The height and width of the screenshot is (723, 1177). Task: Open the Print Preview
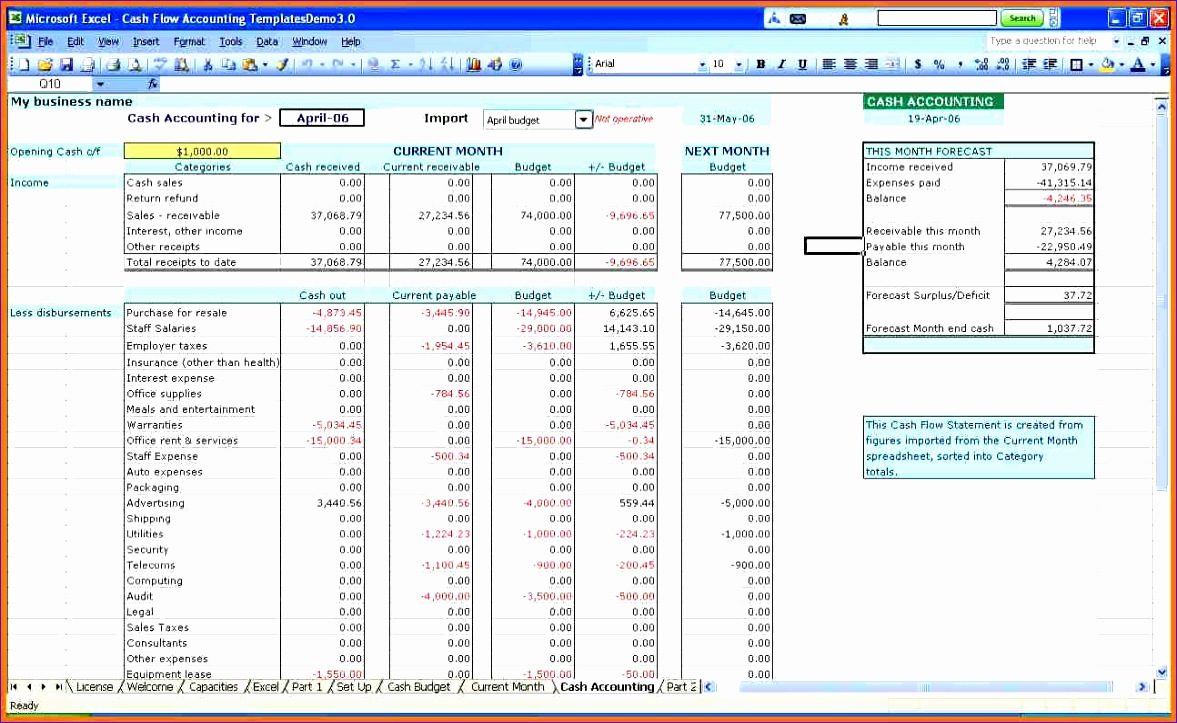pos(134,63)
